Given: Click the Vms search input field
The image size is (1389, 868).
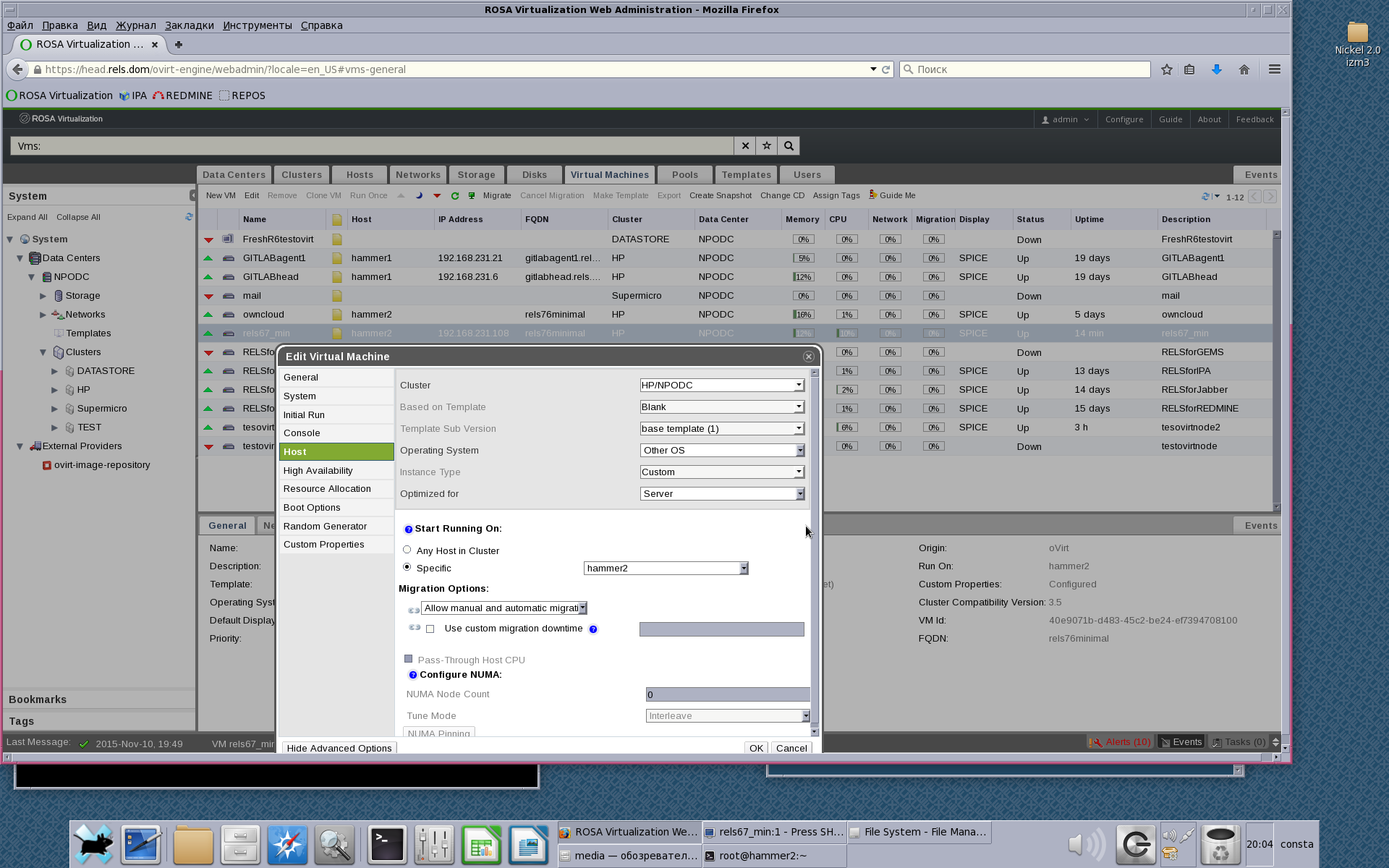Looking at the screenshot, I should pyautogui.click(x=372, y=145).
